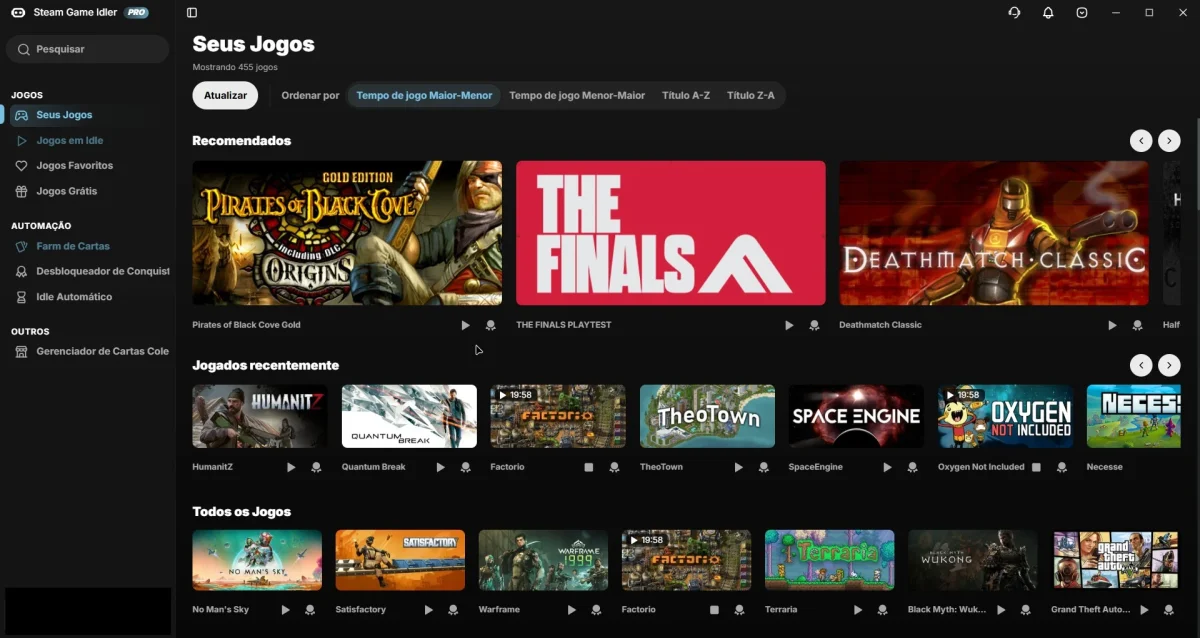Open the rounded chevron dropdown in title bar
This screenshot has width=1200, height=638.
[x=1082, y=13]
